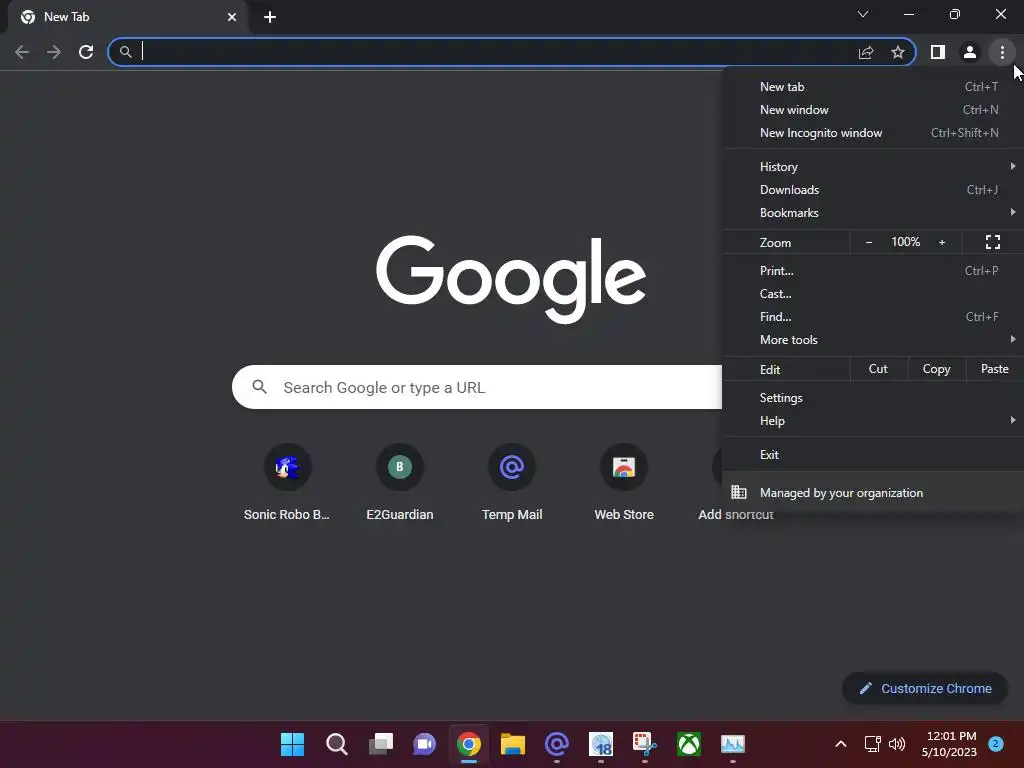Click Copy in Edit row

(x=936, y=369)
